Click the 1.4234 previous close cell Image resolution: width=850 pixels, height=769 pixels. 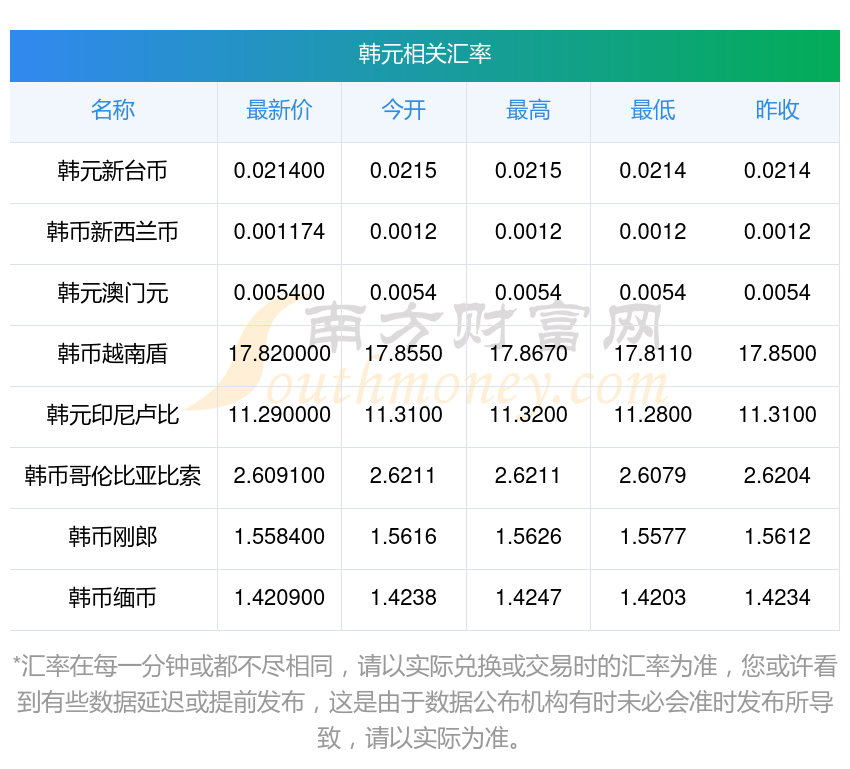click(777, 598)
